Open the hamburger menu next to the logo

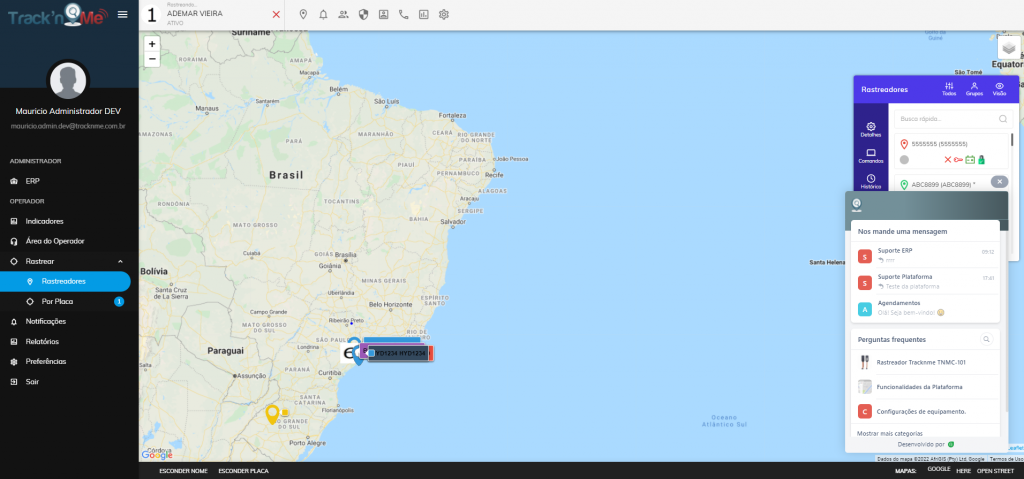coord(122,14)
